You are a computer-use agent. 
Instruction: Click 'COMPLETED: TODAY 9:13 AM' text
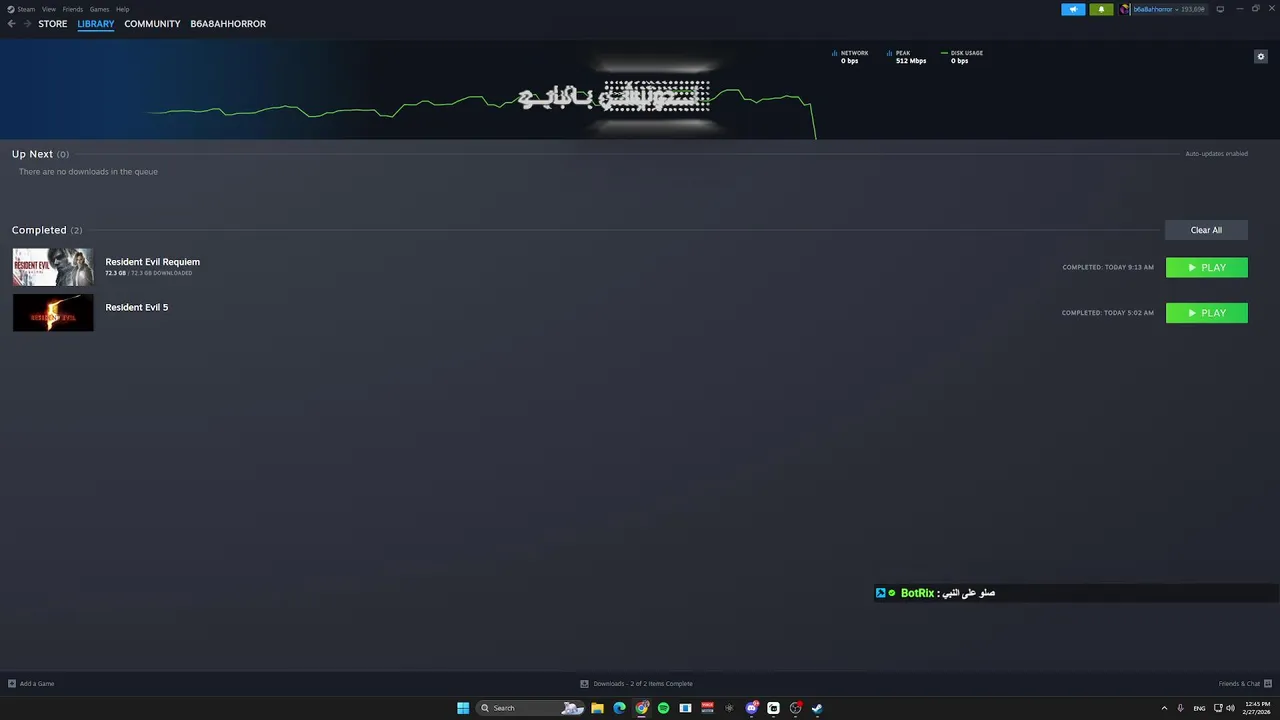point(1108,268)
